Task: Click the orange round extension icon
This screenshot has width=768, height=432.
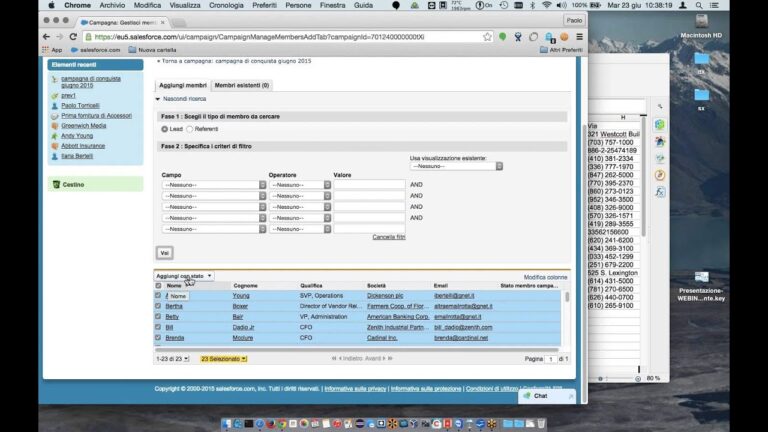Action: [564, 37]
